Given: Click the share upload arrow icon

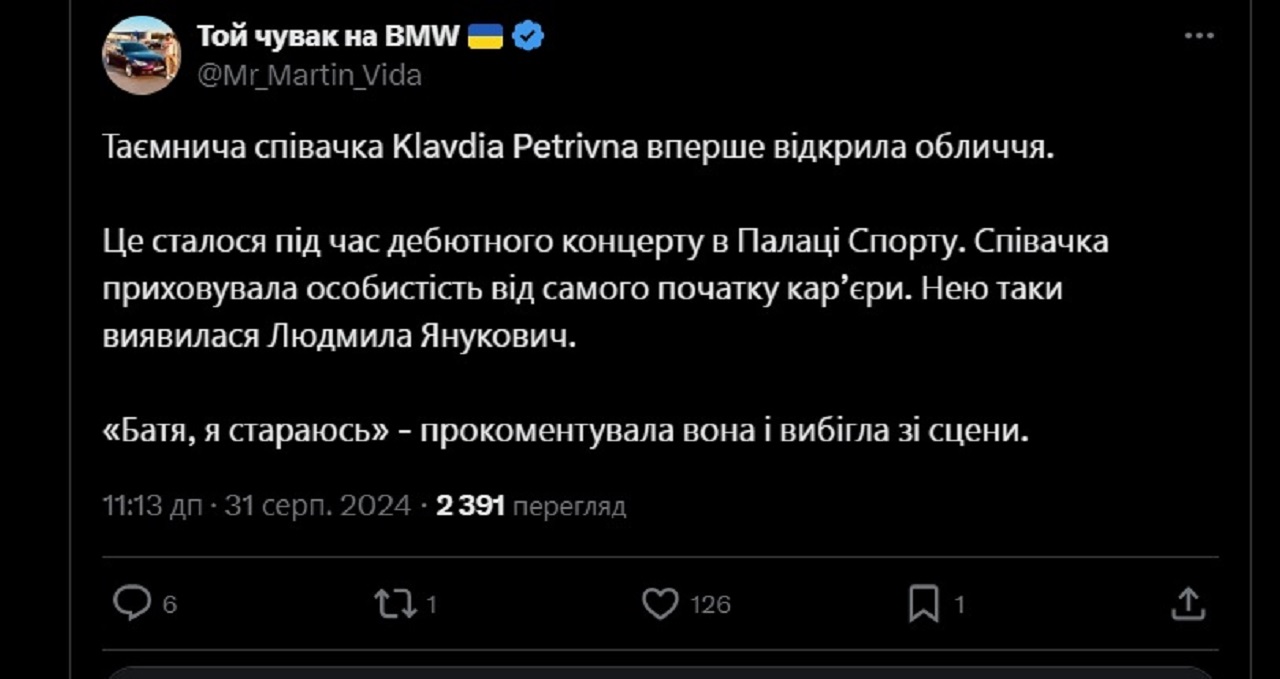Looking at the screenshot, I should coord(1187,603).
